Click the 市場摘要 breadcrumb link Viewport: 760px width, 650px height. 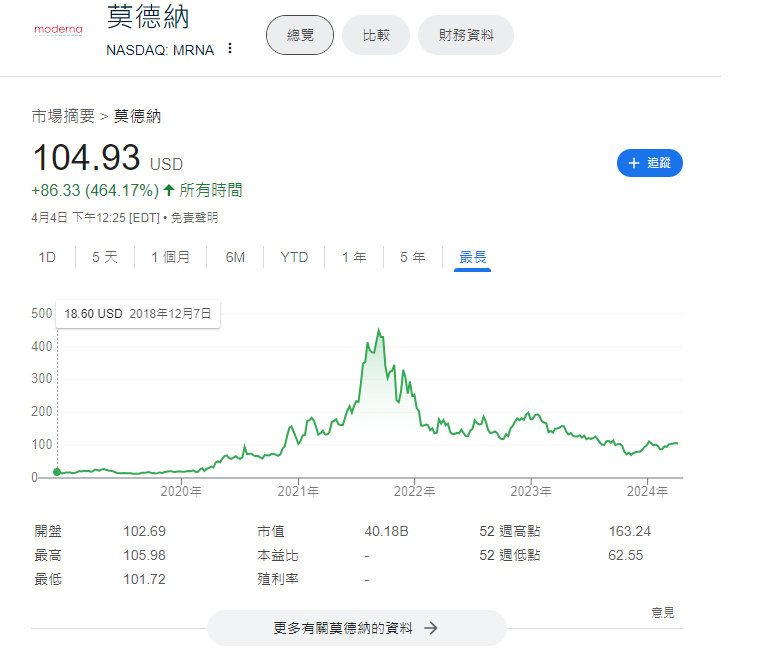pos(63,116)
